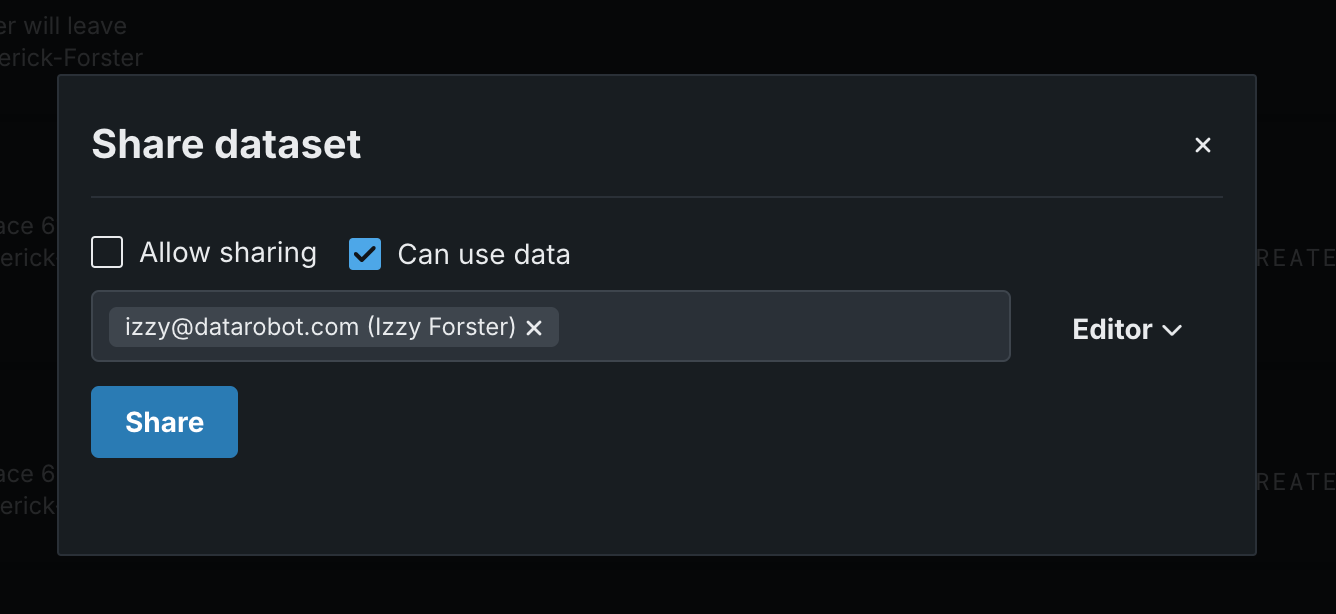Screen dimensions: 1336x614
Task: Click empty area of the recipients field
Action: (780, 326)
